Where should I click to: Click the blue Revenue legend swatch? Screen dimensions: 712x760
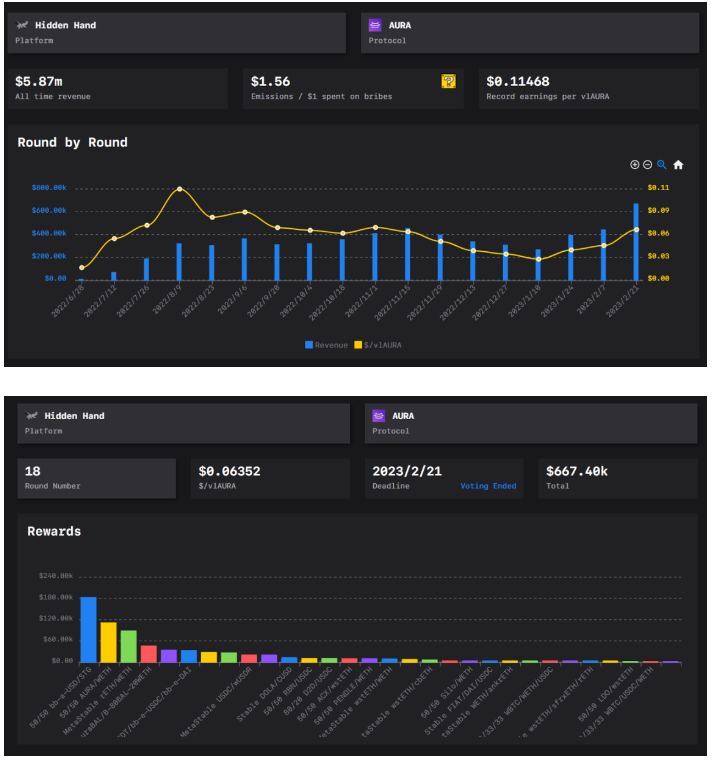(309, 345)
